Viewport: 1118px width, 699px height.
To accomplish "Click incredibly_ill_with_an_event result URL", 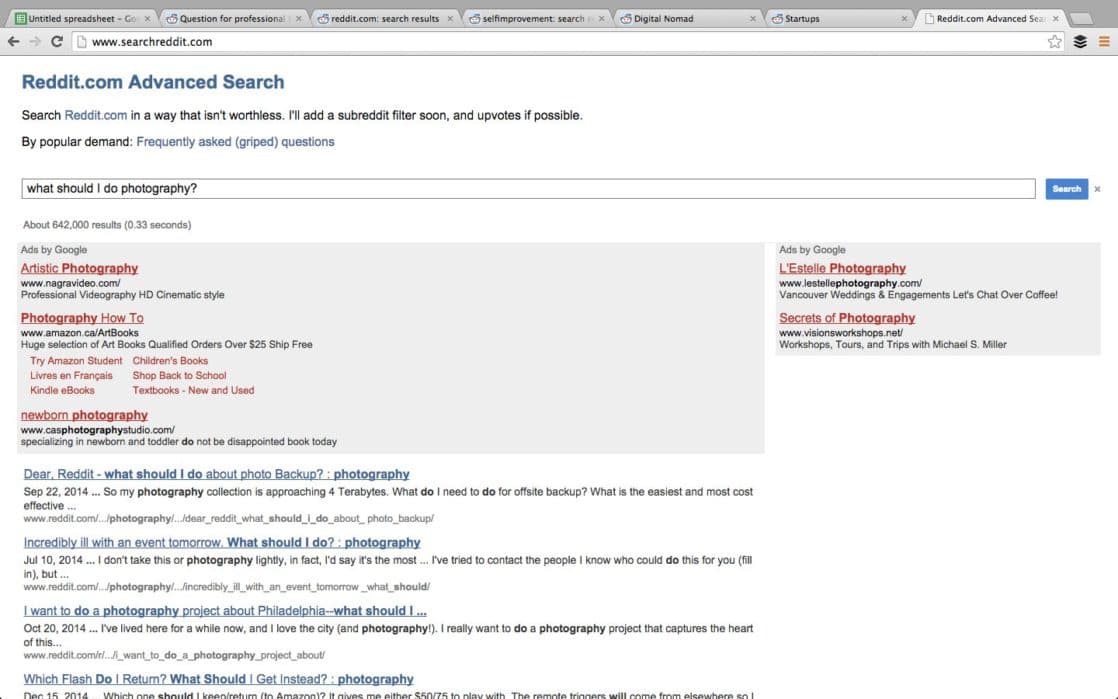I will click(x=226, y=587).
